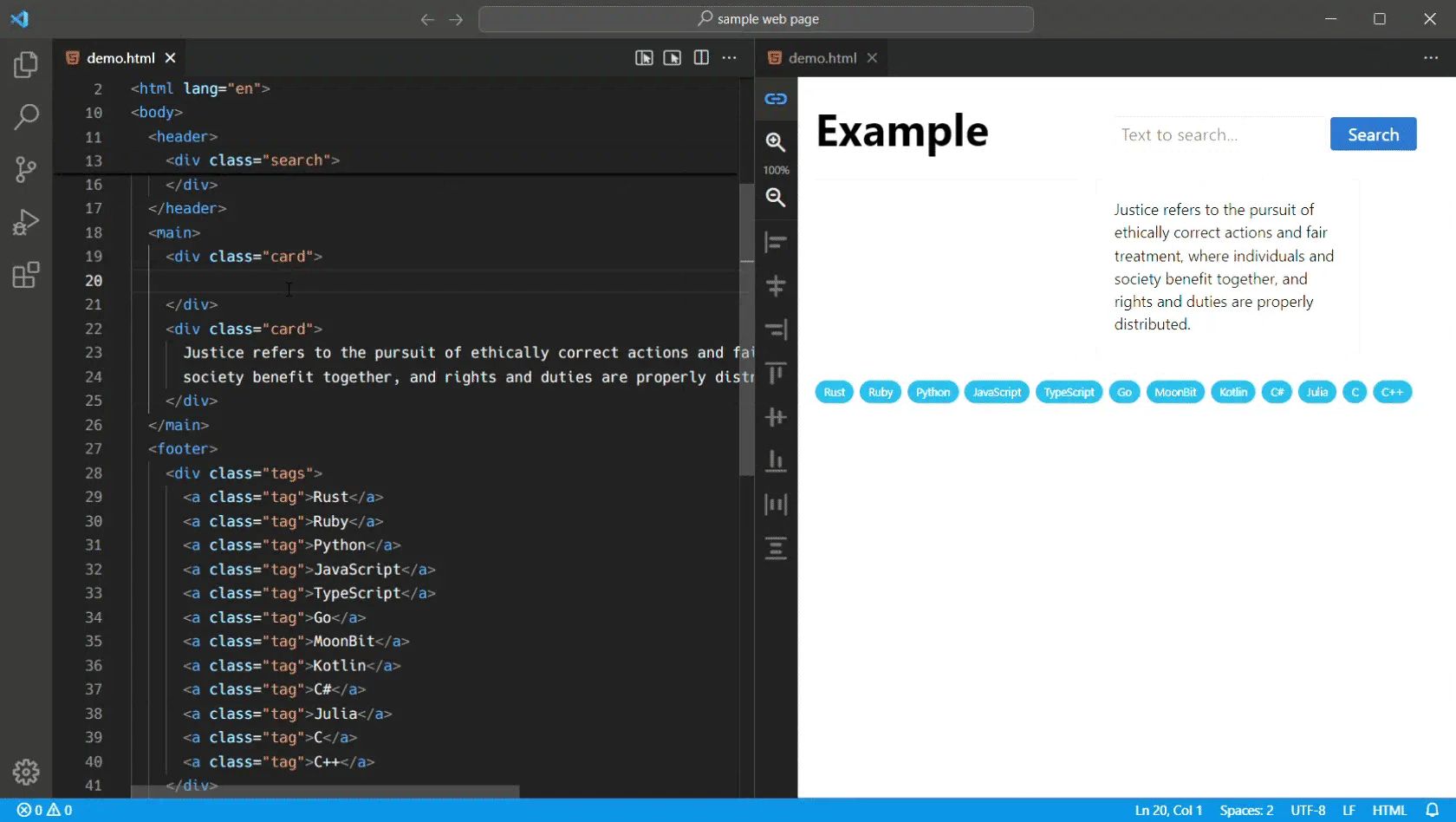Open the split editor layout option
Image resolution: width=1456 pixels, height=822 pixels.
pyautogui.click(x=700, y=57)
